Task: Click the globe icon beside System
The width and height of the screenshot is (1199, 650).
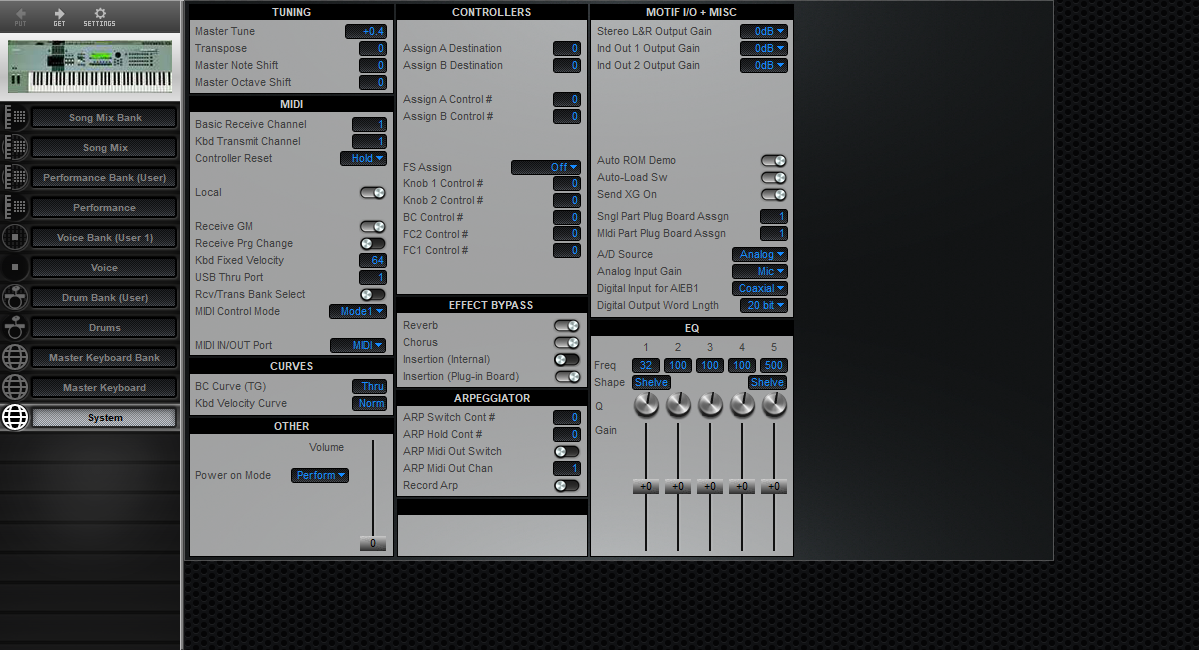Action: tap(14, 417)
